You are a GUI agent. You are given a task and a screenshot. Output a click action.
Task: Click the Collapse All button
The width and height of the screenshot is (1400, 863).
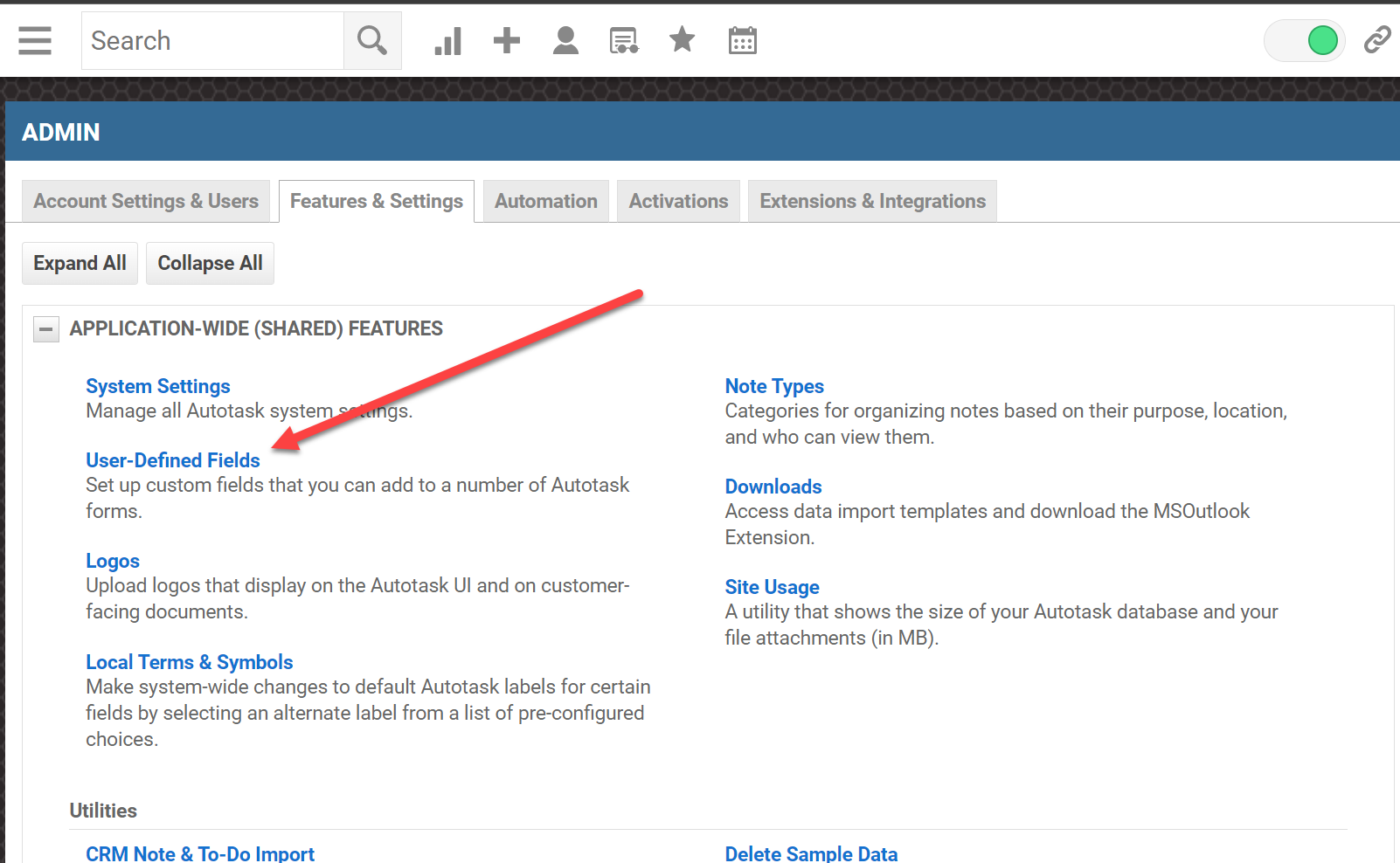pos(210,263)
